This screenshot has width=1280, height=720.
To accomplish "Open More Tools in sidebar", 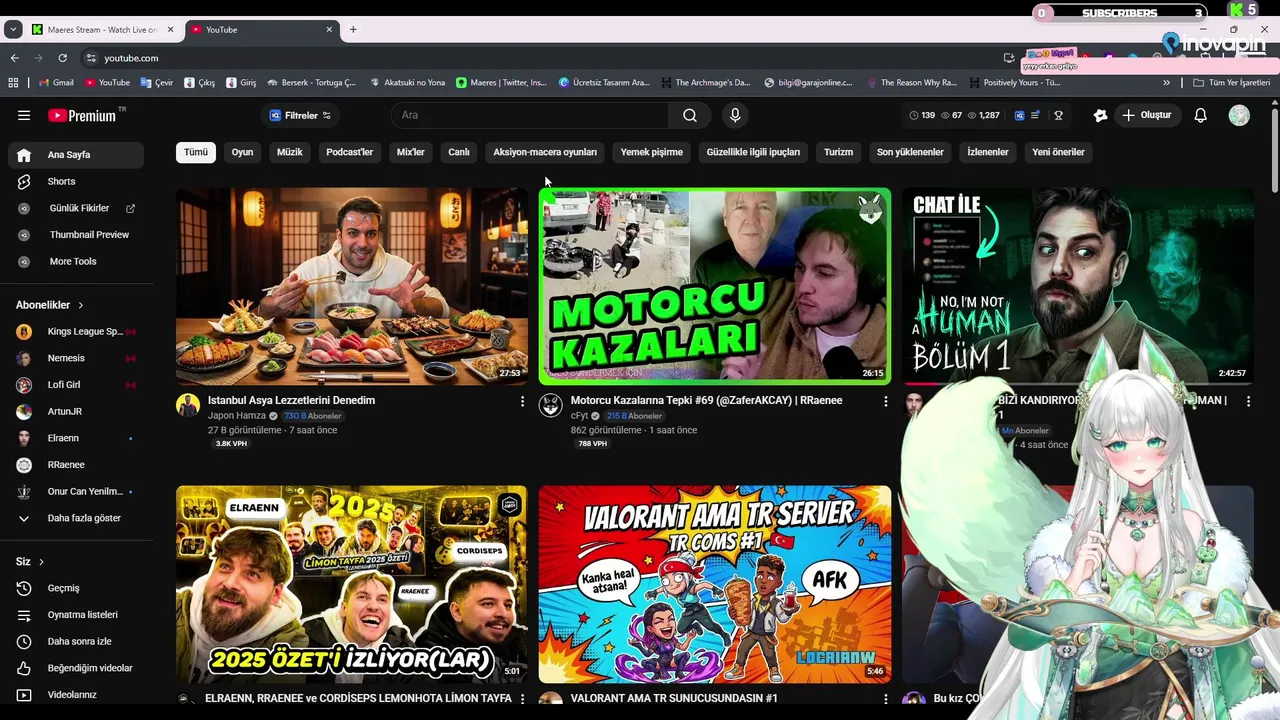I will tap(76, 261).
